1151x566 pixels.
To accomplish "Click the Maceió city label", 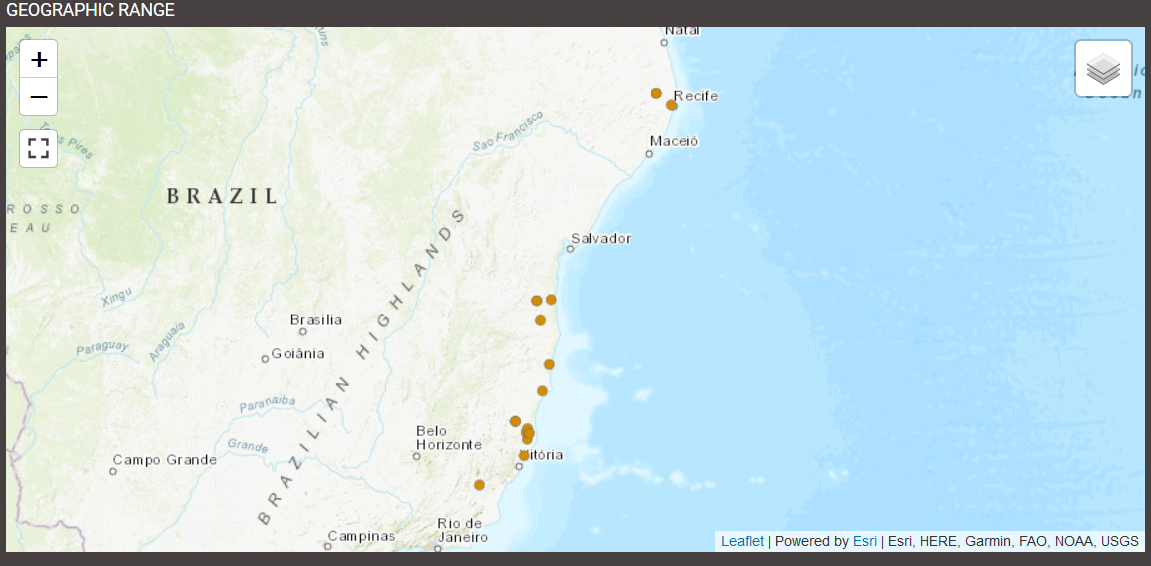I will coord(674,141).
